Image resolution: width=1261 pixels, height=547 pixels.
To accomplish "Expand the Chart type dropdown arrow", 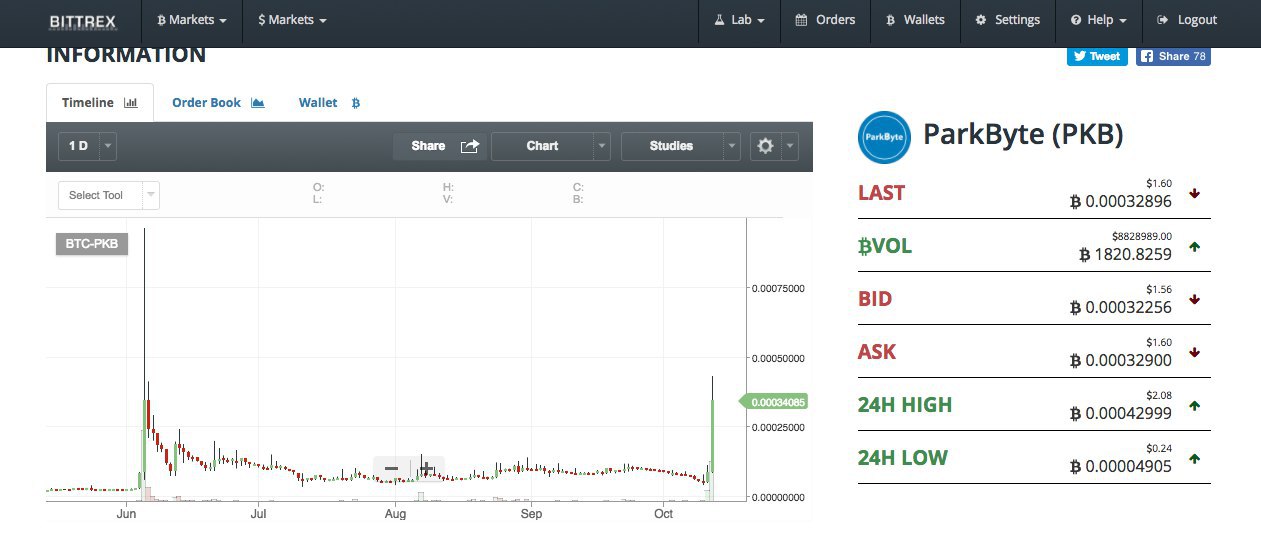I will 601,146.
